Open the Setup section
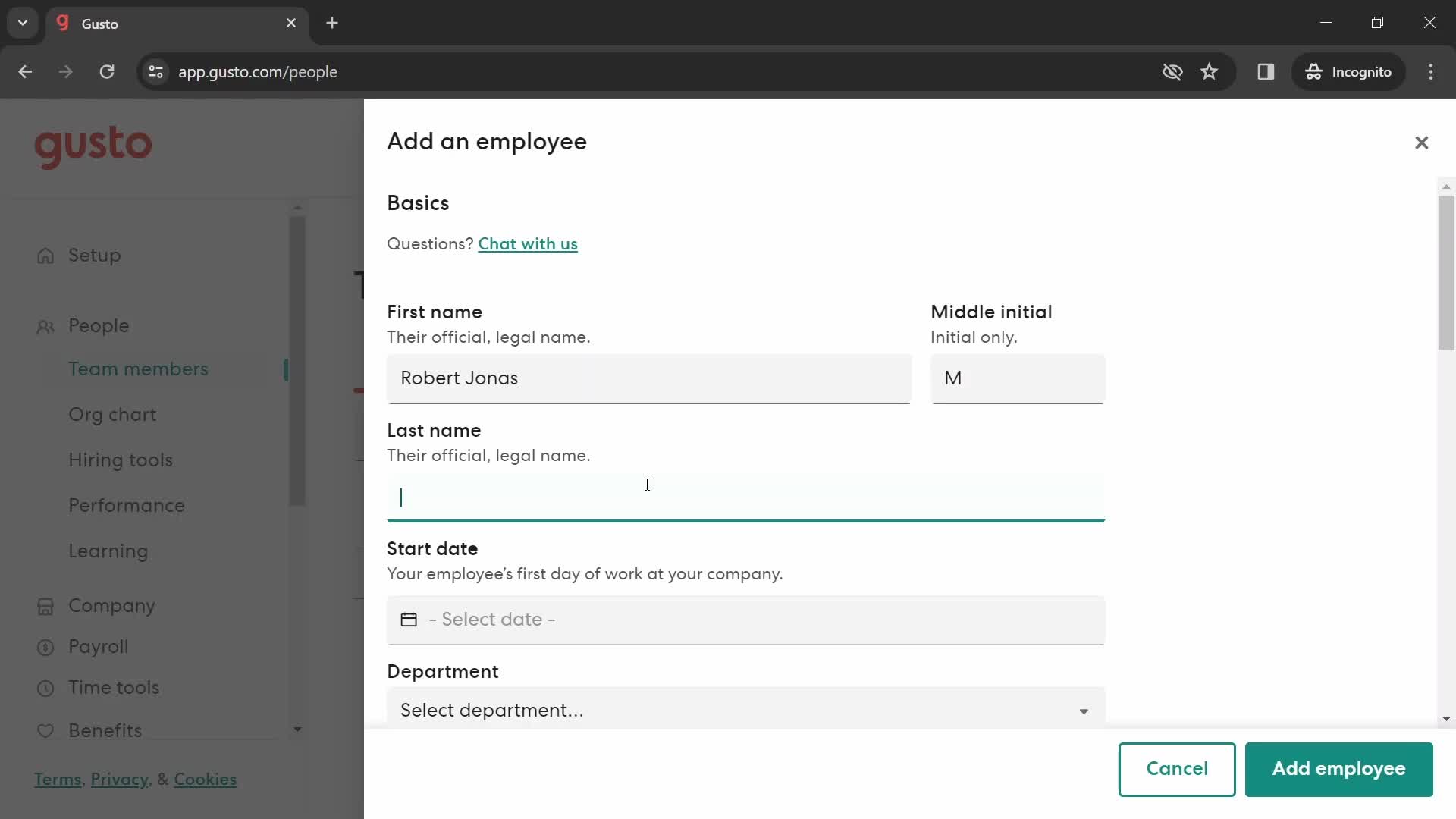The image size is (1456, 819). click(x=95, y=256)
